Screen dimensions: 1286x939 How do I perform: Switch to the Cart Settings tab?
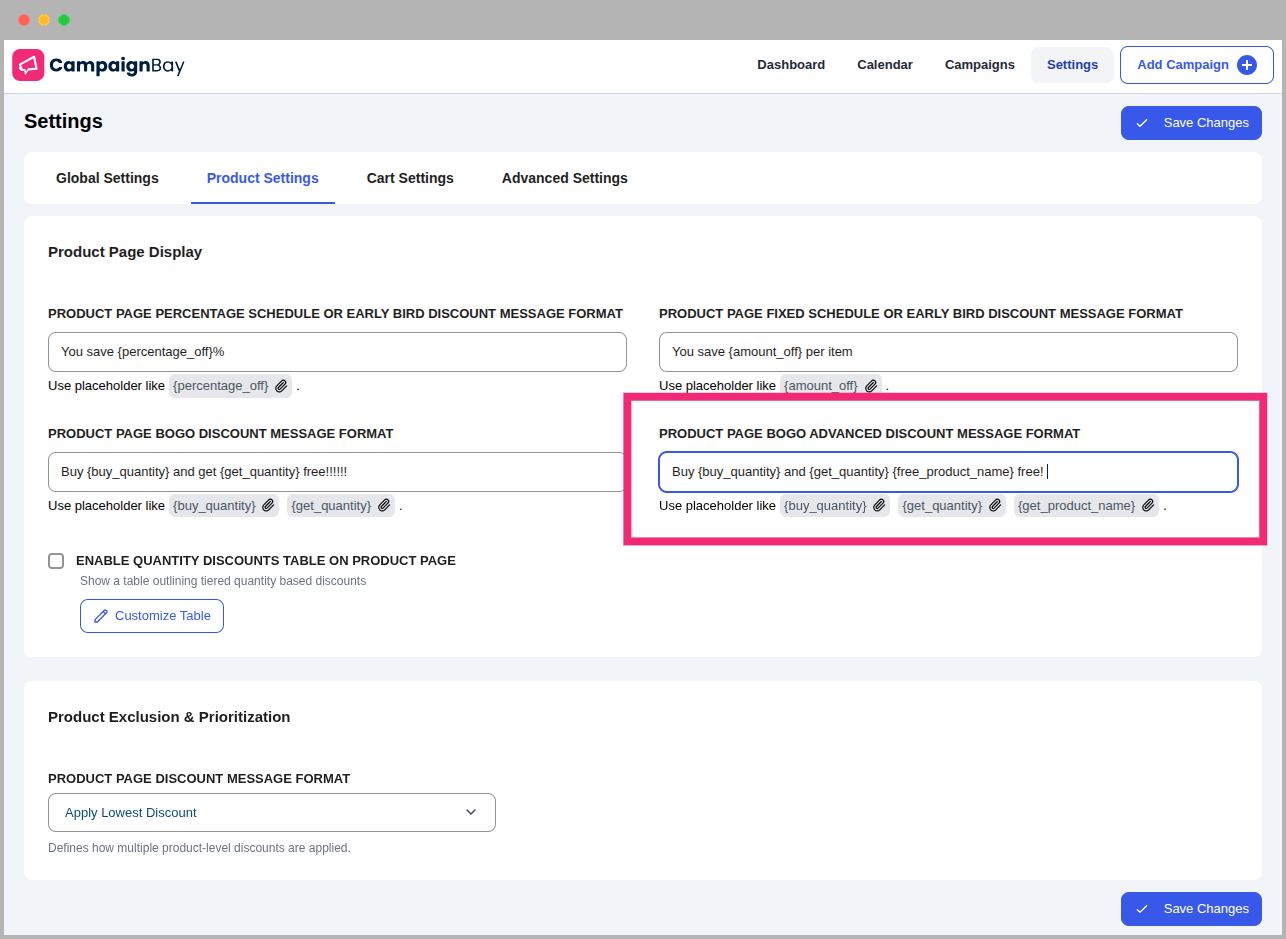tap(410, 178)
